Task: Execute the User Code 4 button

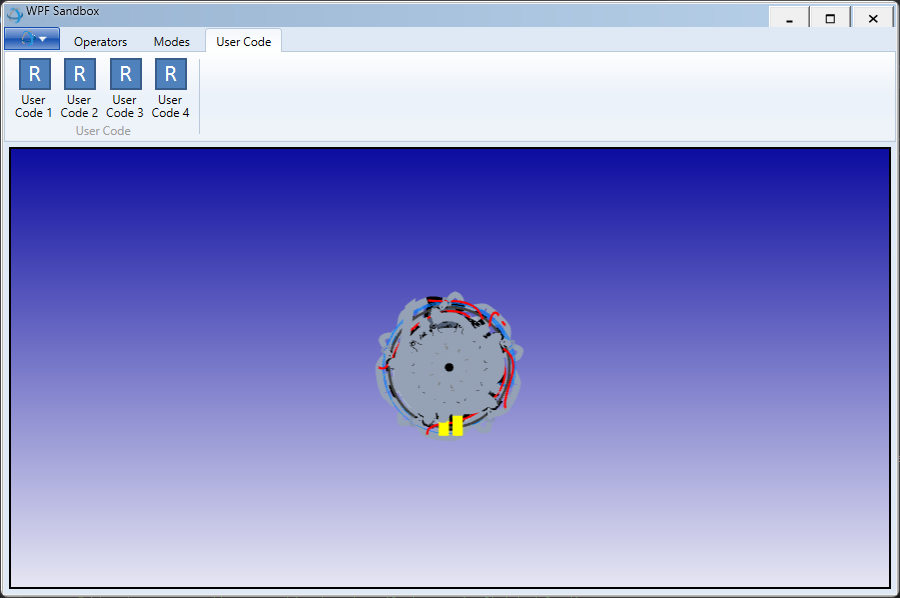Action: (x=170, y=75)
